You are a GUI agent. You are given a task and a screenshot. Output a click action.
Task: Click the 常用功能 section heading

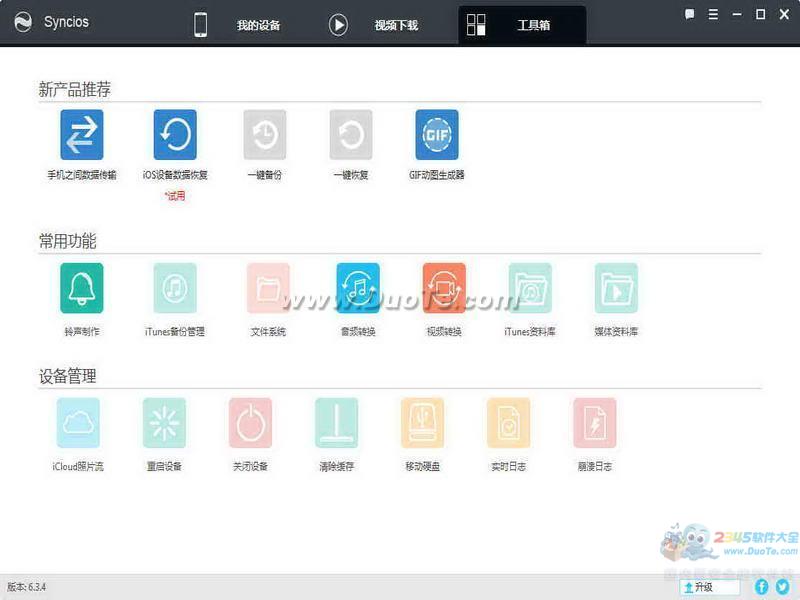click(67, 241)
